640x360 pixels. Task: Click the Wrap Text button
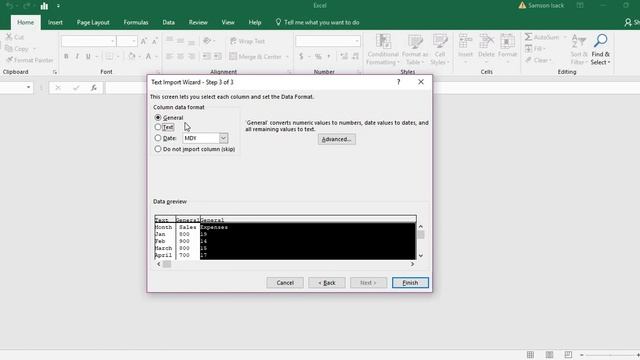point(248,41)
